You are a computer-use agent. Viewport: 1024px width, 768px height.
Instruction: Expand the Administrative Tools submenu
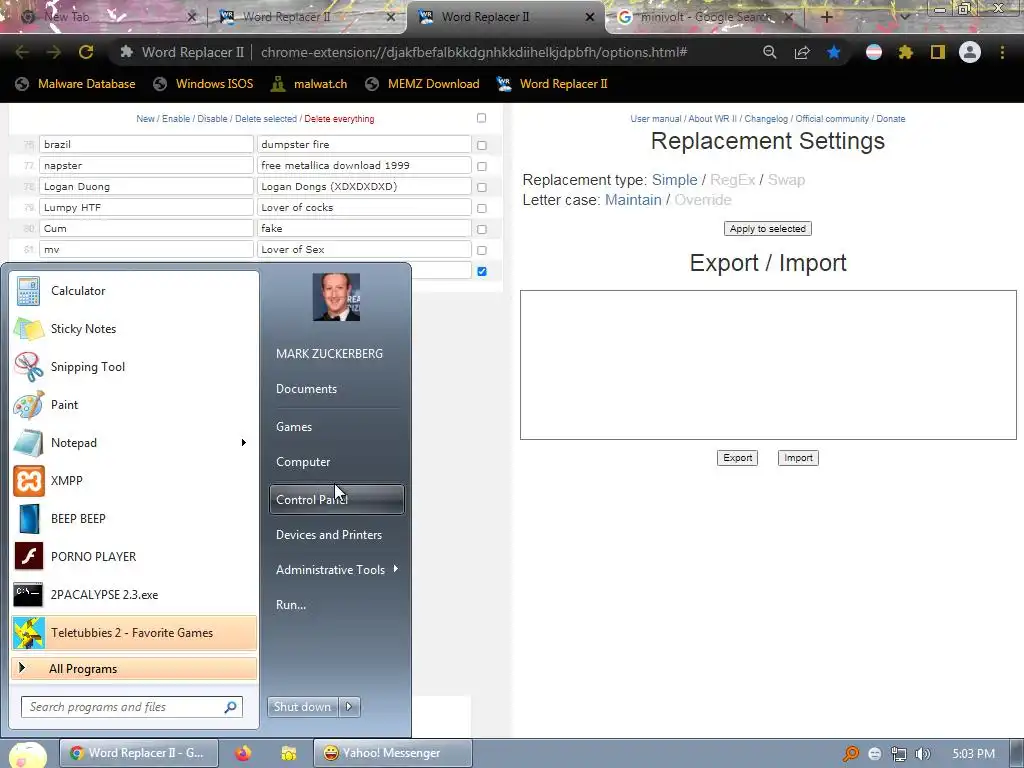coord(396,569)
